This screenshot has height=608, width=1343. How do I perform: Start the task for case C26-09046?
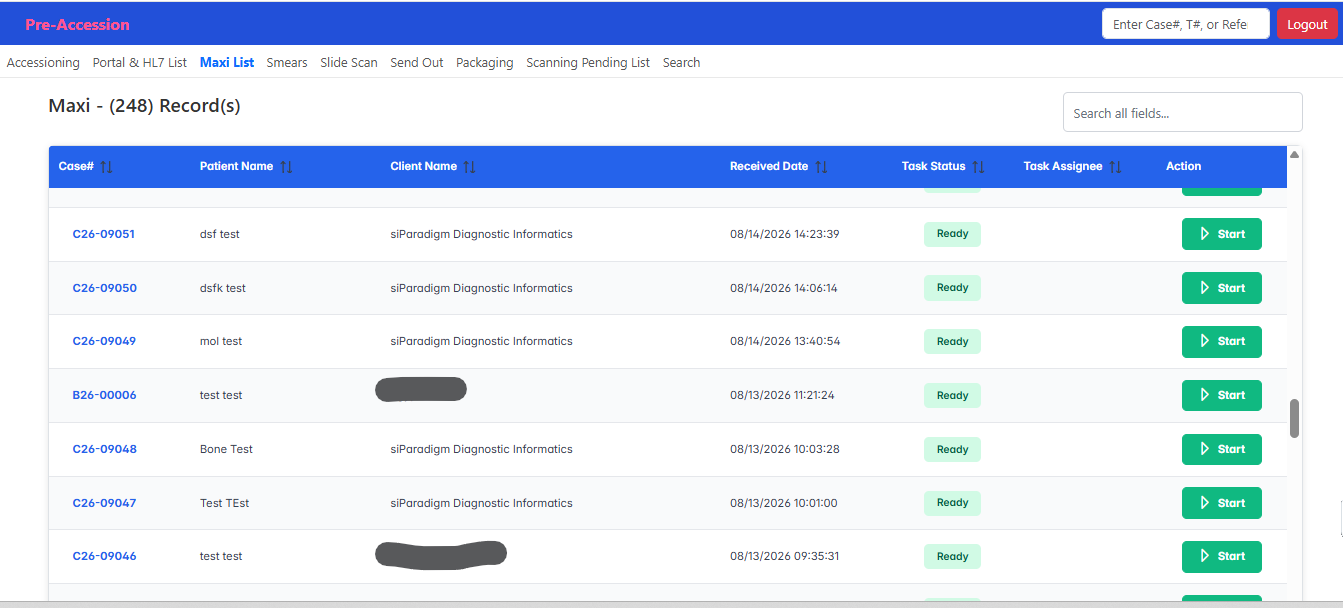click(x=1221, y=556)
